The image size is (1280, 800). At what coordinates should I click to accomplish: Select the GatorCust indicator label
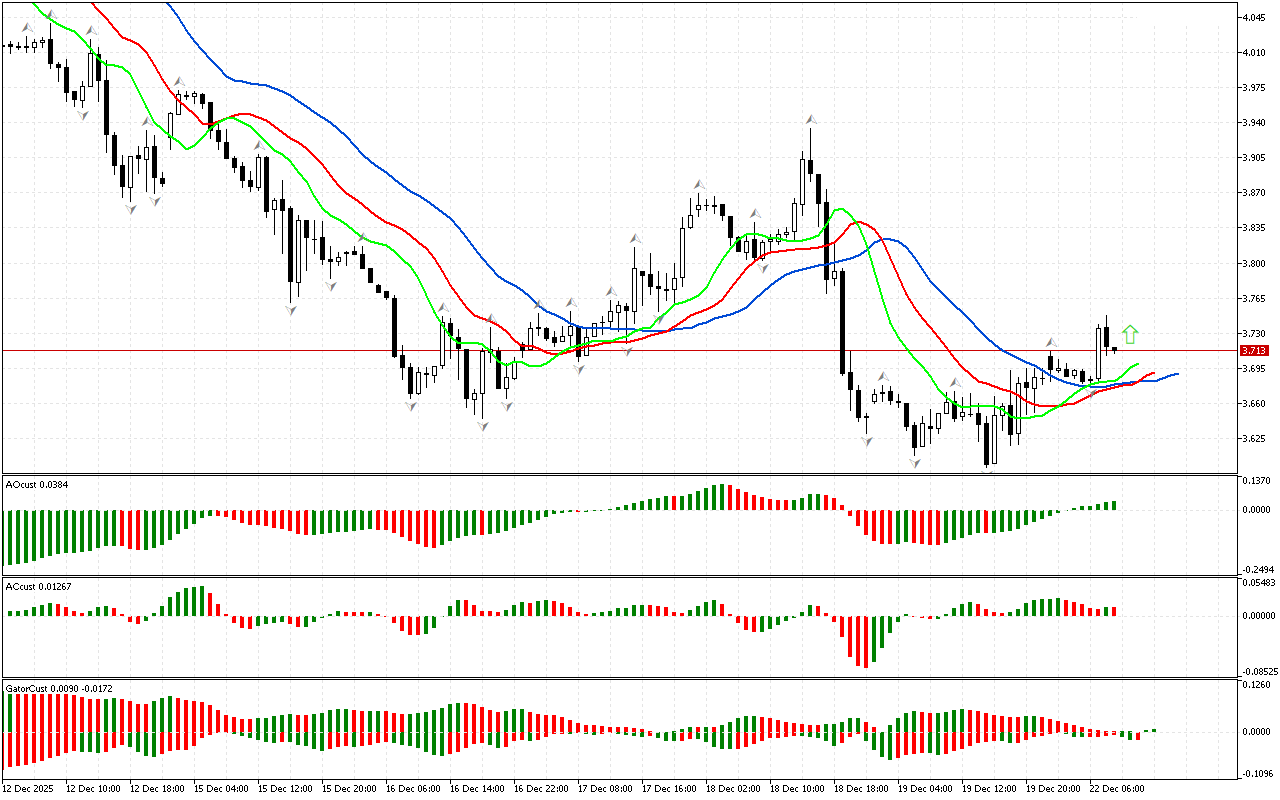click(x=58, y=688)
